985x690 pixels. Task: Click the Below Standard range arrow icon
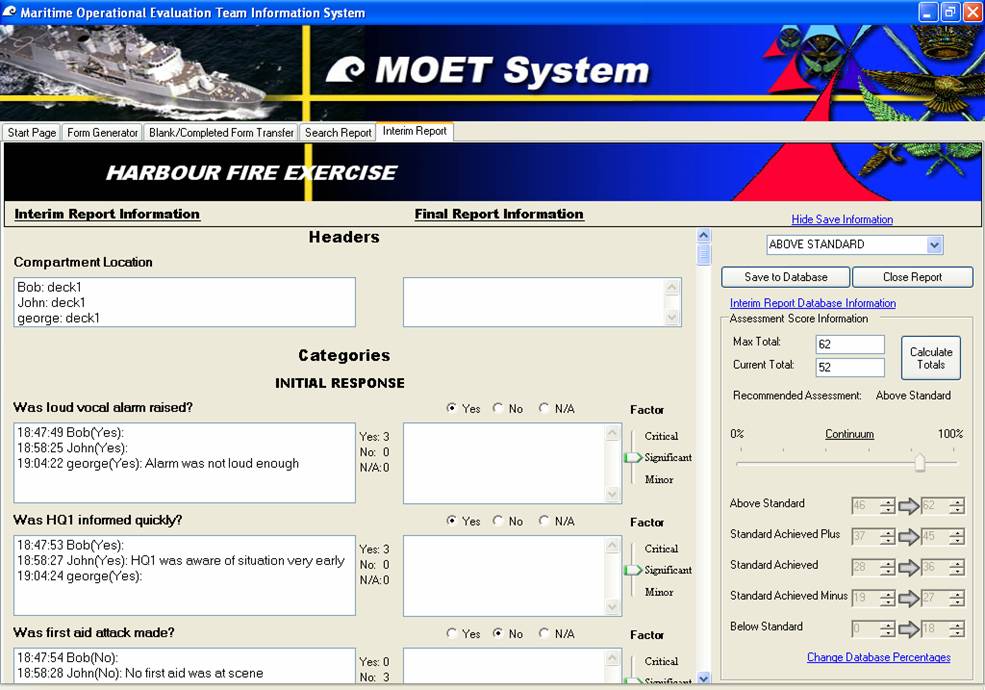[x=908, y=629]
